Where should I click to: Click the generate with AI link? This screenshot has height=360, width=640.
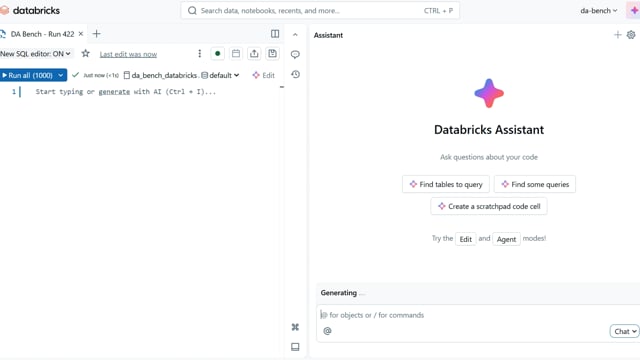click(114, 92)
